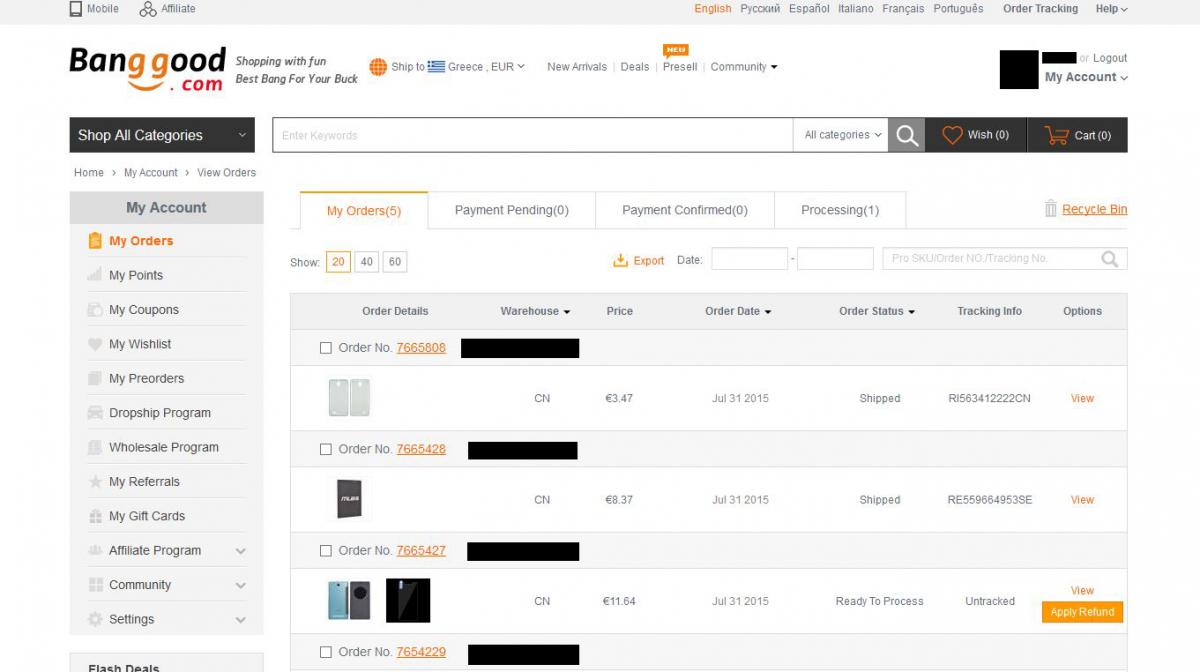Image resolution: width=1200 pixels, height=672 pixels.
Task: Click the Recycle Bin trash icon
Action: click(1051, 209)
